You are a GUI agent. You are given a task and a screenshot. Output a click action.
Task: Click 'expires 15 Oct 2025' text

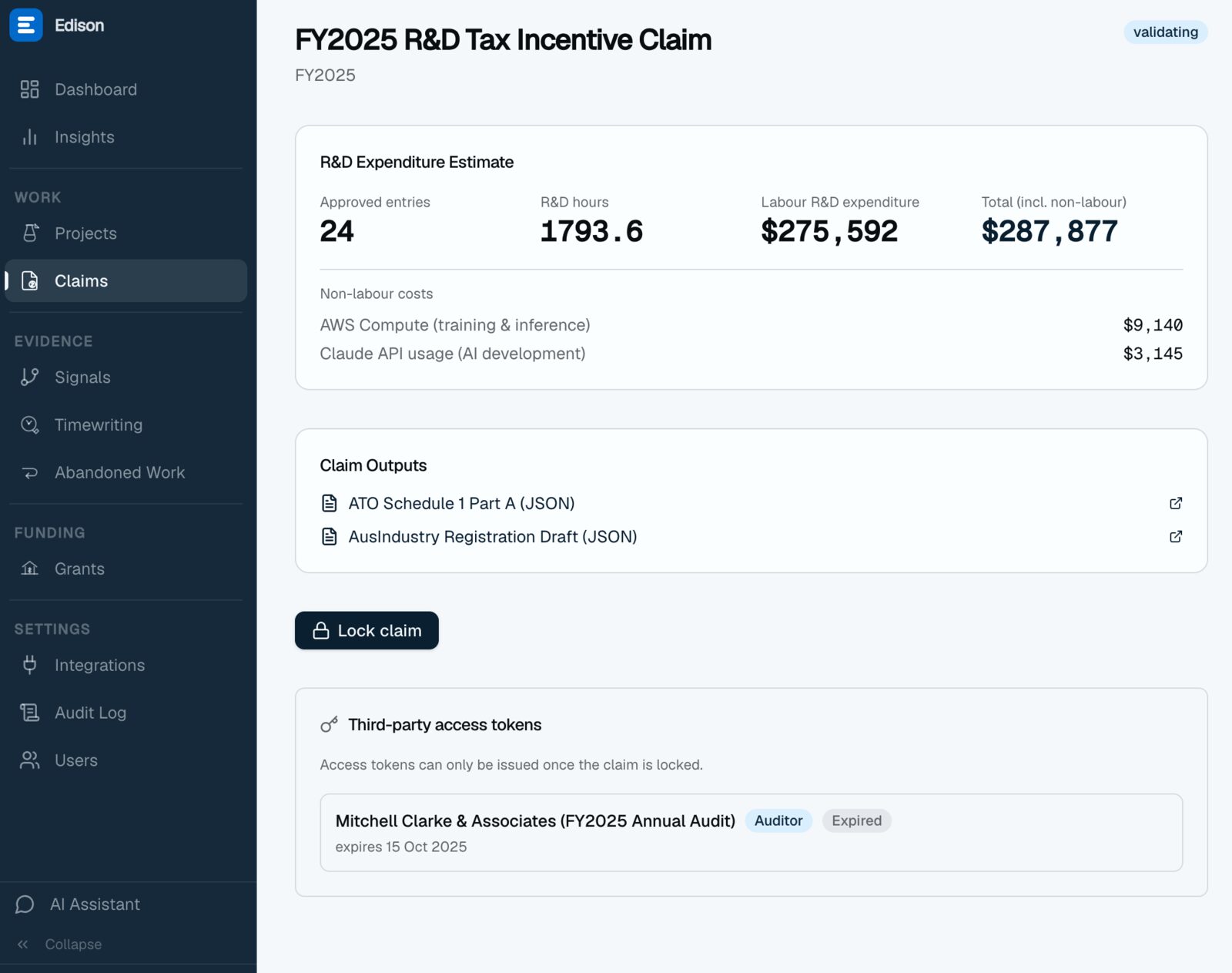401,847
